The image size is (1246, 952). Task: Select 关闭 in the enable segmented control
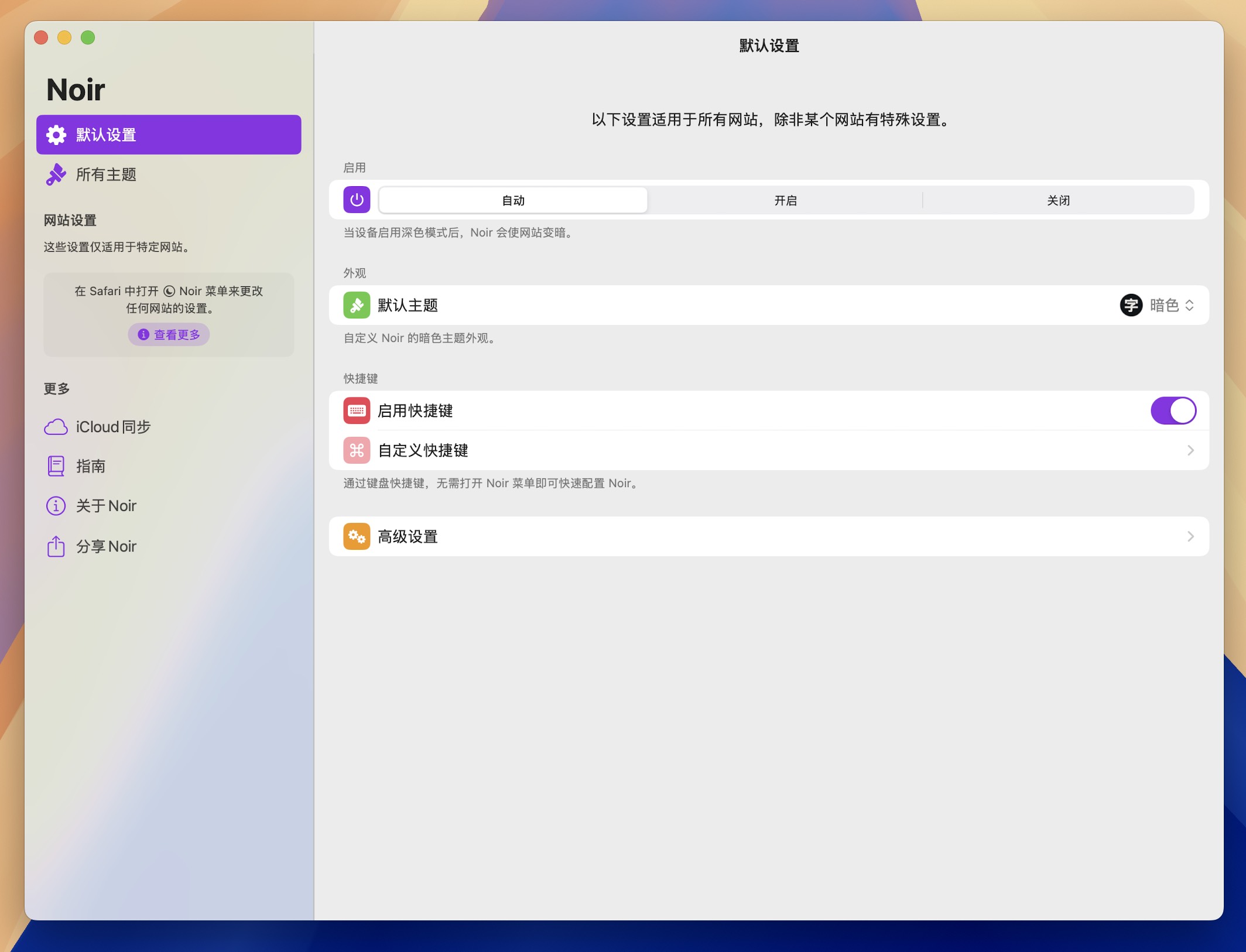pyautogui.click(x=1059, y=200)
